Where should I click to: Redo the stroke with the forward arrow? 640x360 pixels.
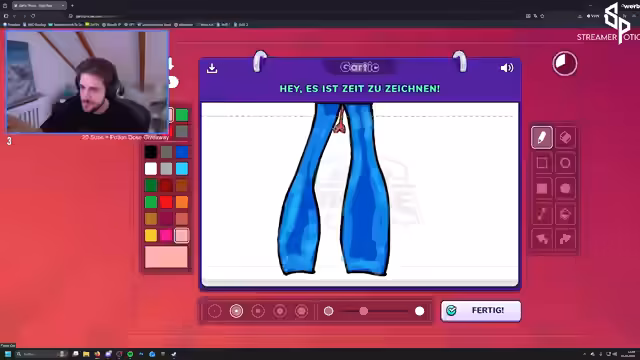(565, 239)
